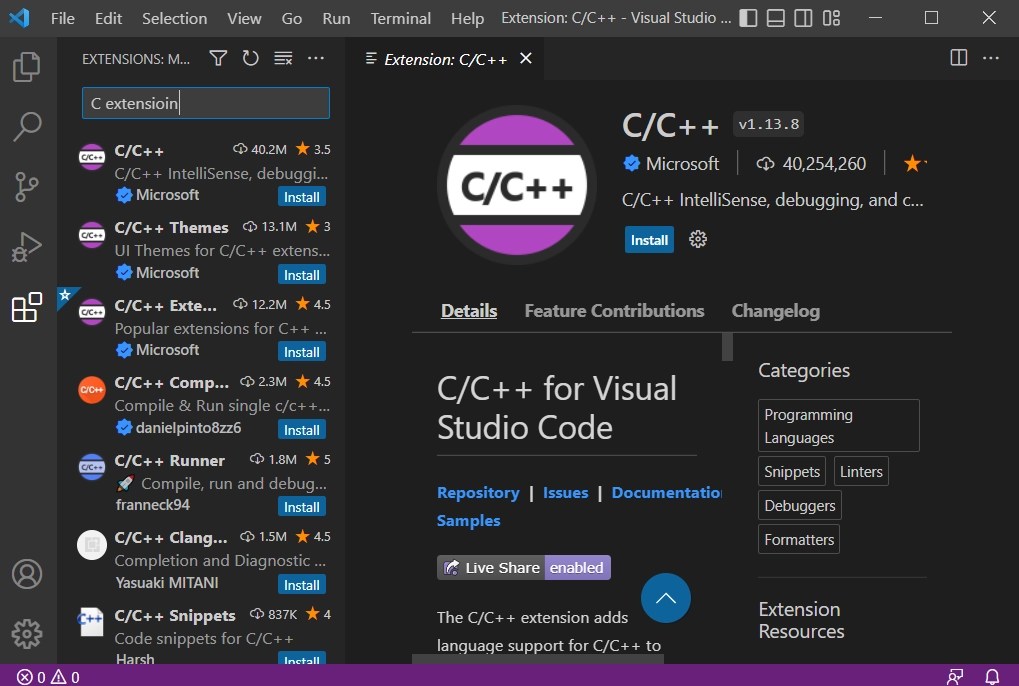1019x686 pixels.
Task: Open the Help menu
Action: click(467, 18)
